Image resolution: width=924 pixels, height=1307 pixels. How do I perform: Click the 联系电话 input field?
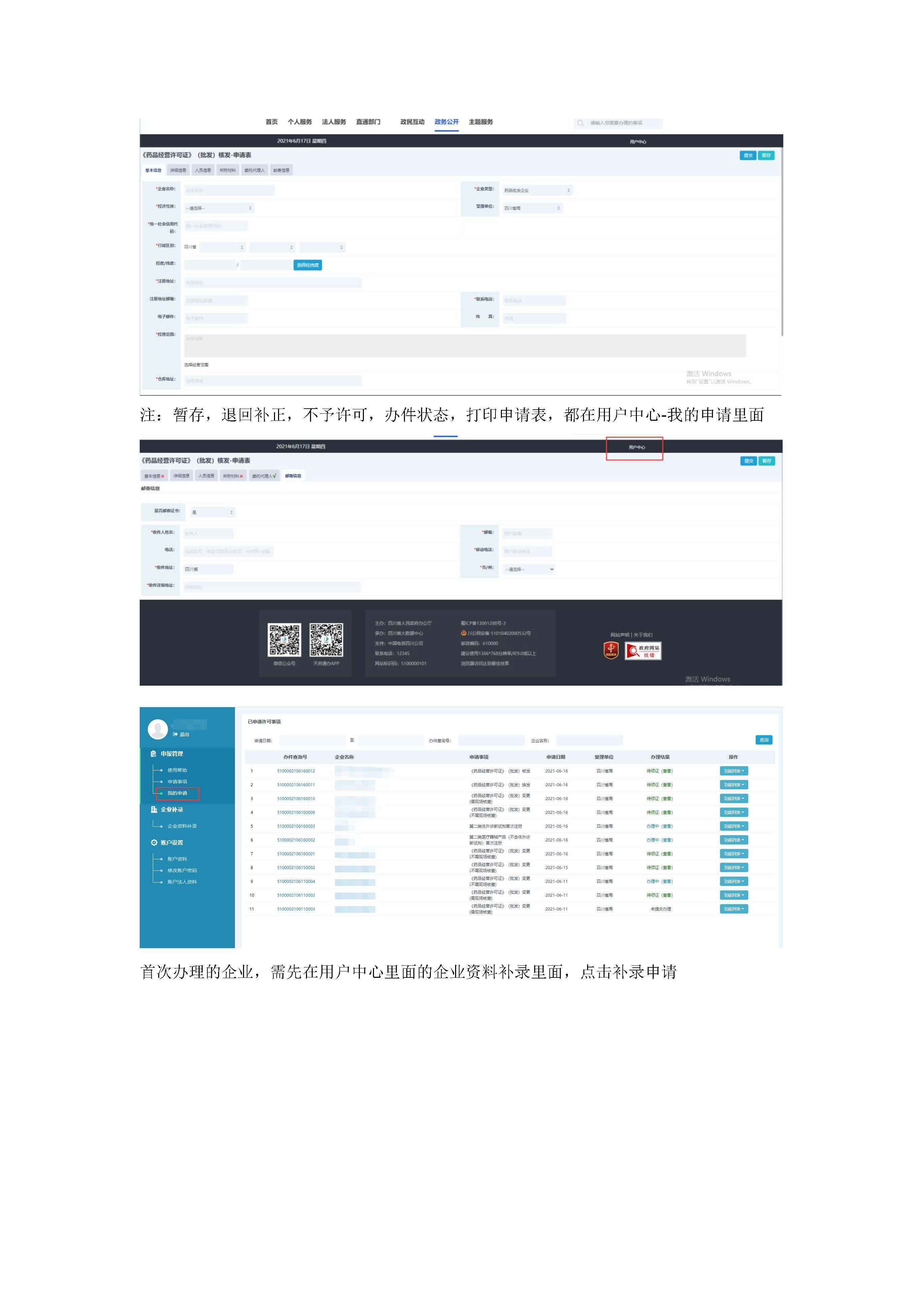click(x=534, y=301)
